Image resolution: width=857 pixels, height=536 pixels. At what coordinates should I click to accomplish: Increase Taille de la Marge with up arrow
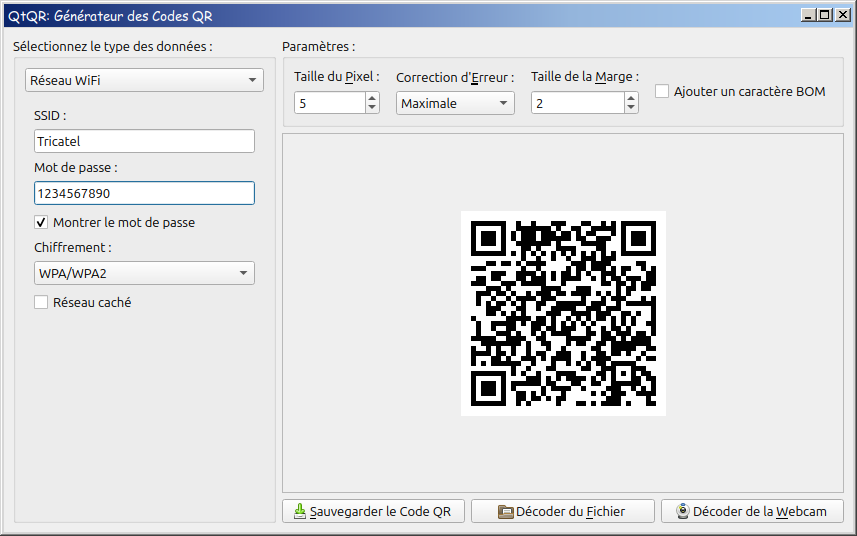[x=631, y=98]
